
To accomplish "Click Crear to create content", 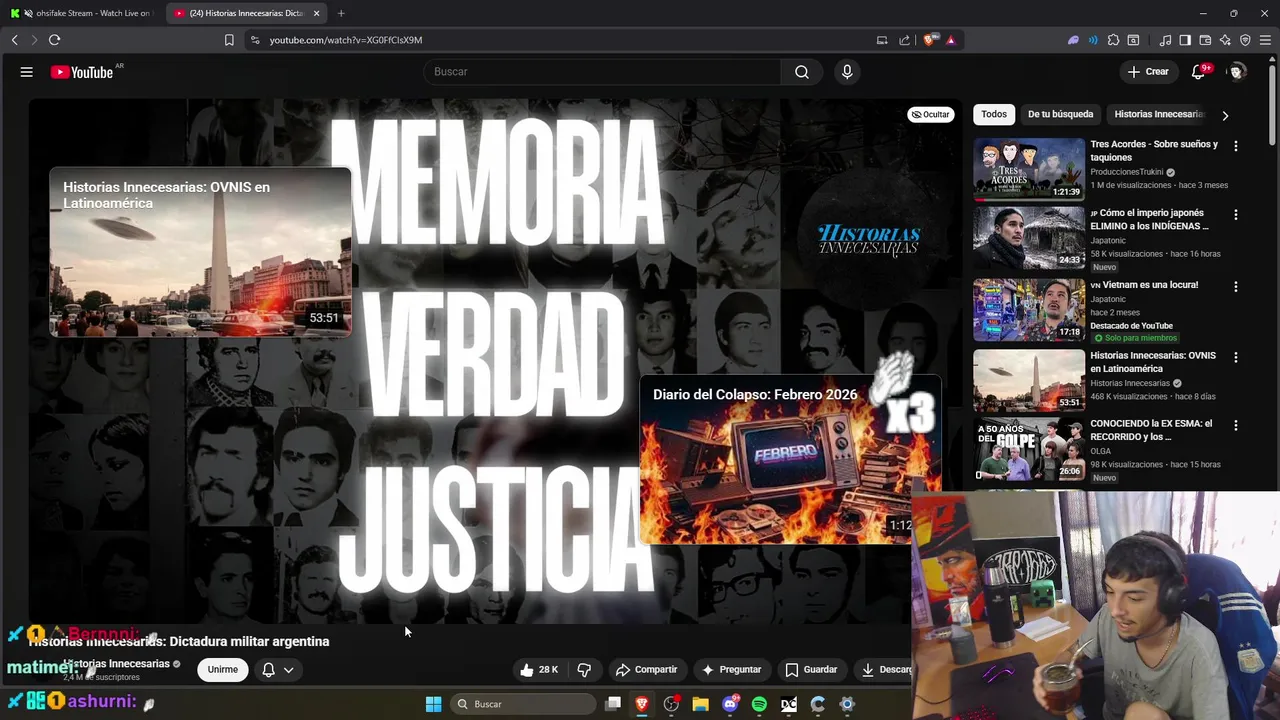I will 1147,72.
